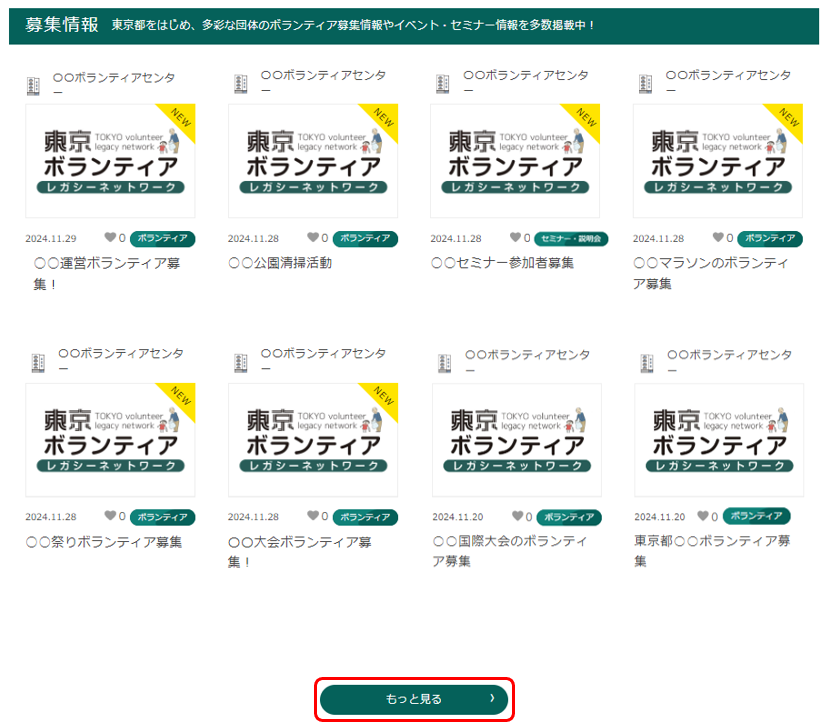This screenshot has height=726, width=827.
Task: Tap the heart on ○○マラソンのボランティア募集 card
Action: click(718, 238)
